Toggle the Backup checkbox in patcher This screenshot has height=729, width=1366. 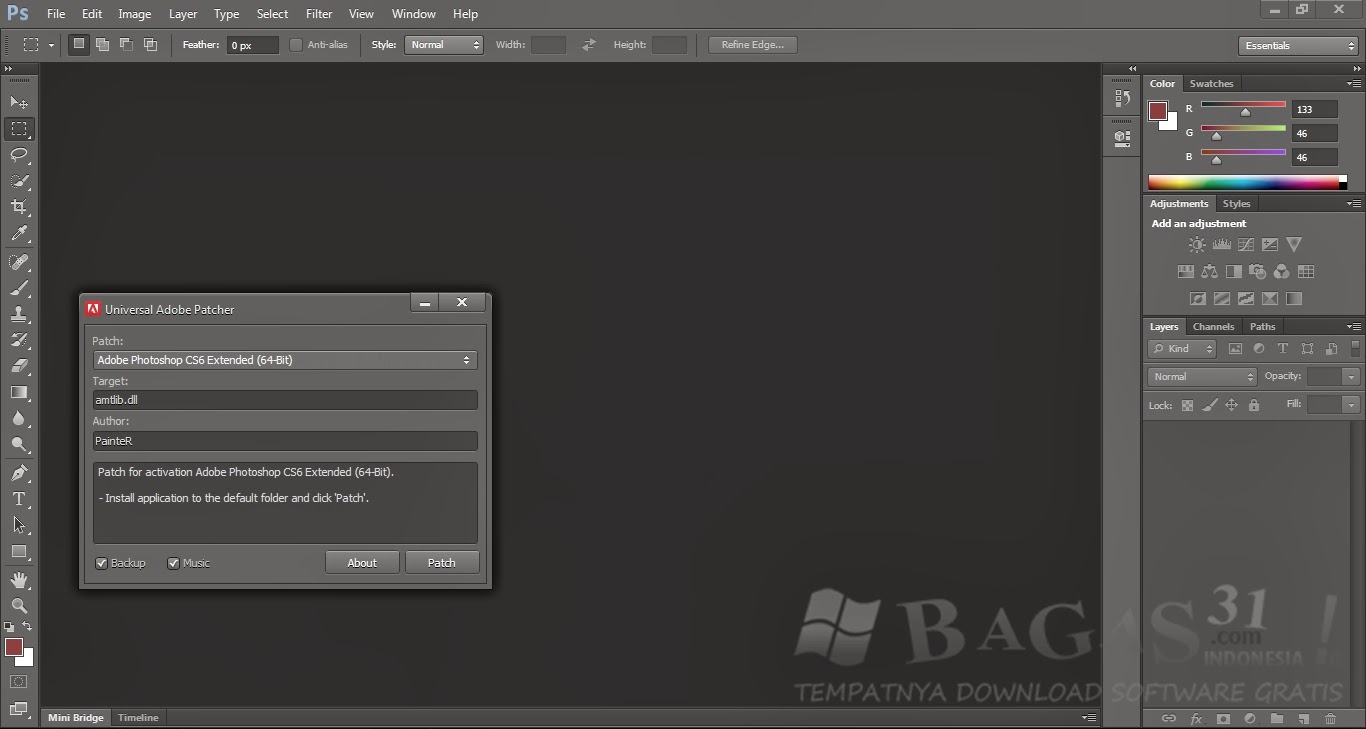(x=101, y=563)
